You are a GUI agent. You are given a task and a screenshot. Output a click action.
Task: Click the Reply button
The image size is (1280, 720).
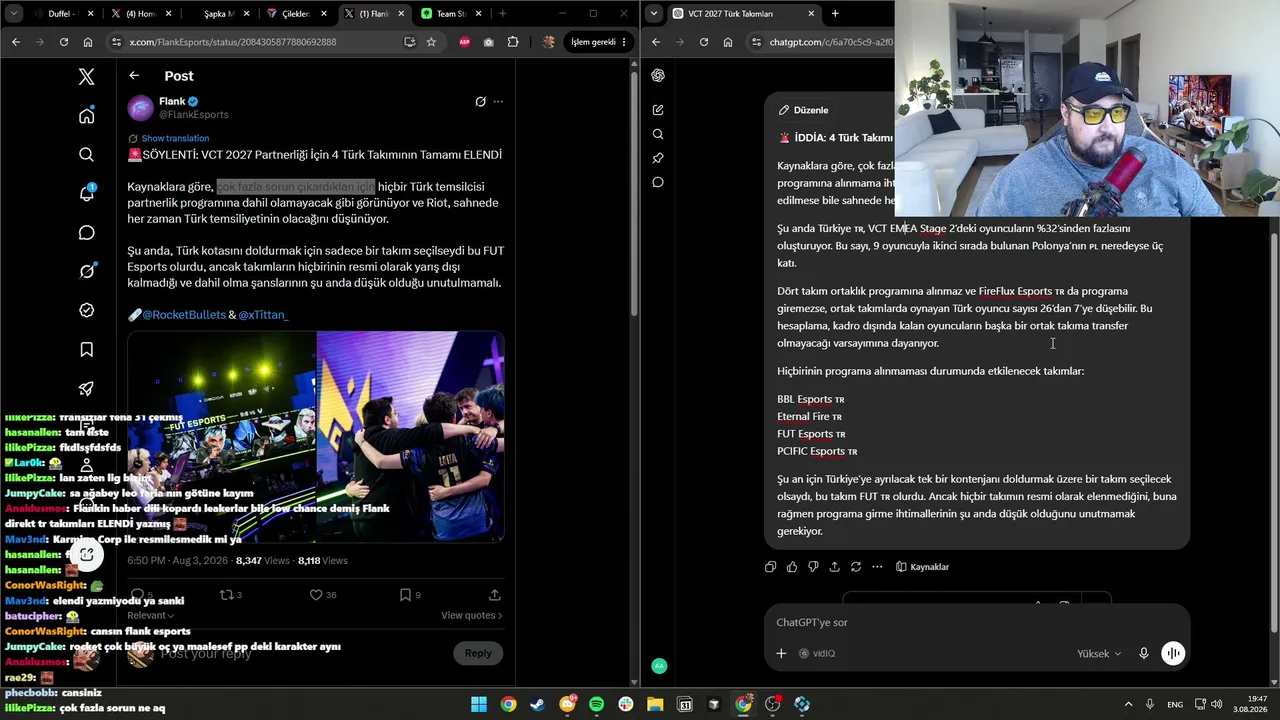(478, 653)
